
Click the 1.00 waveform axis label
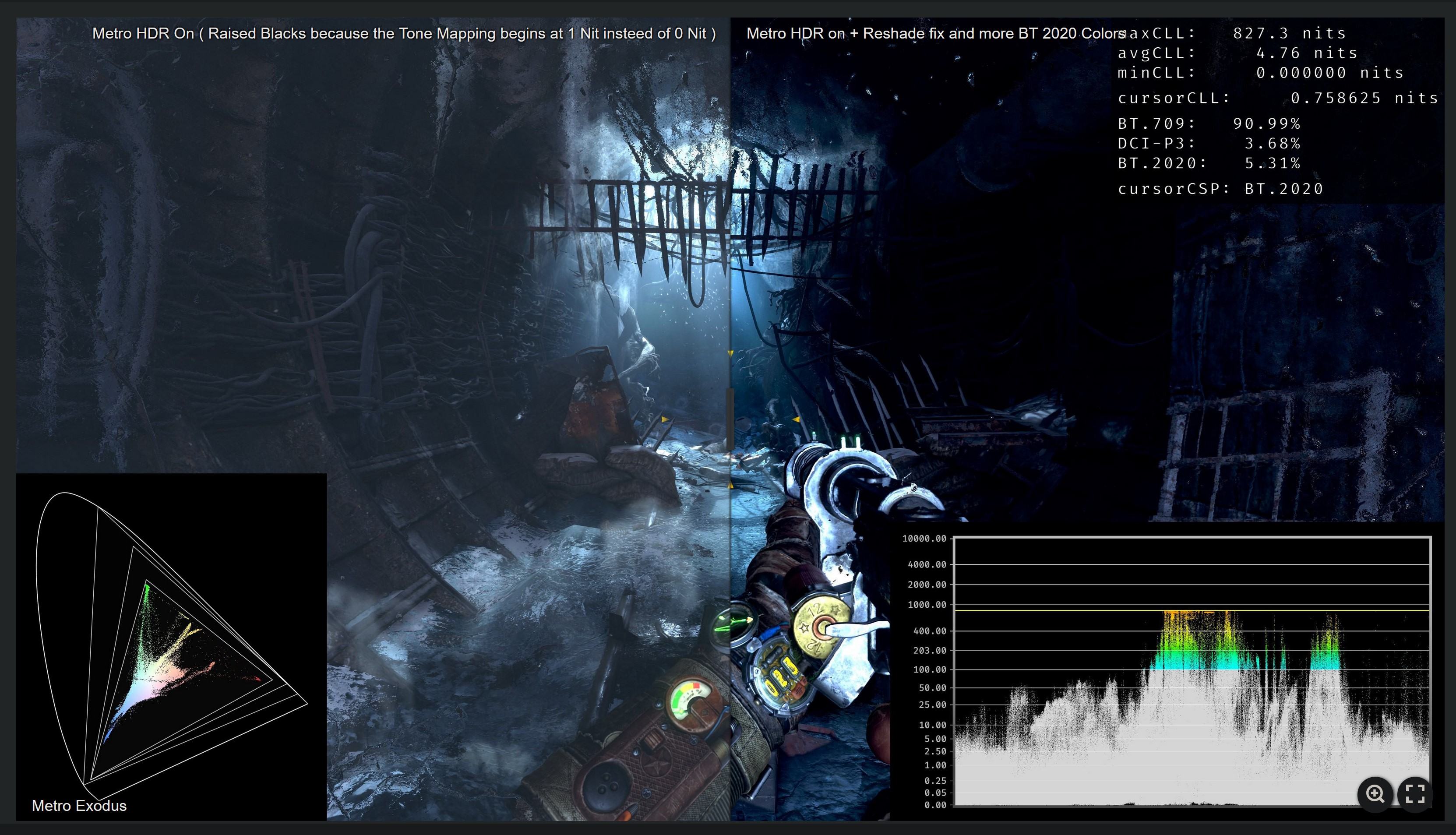(935, 765)
